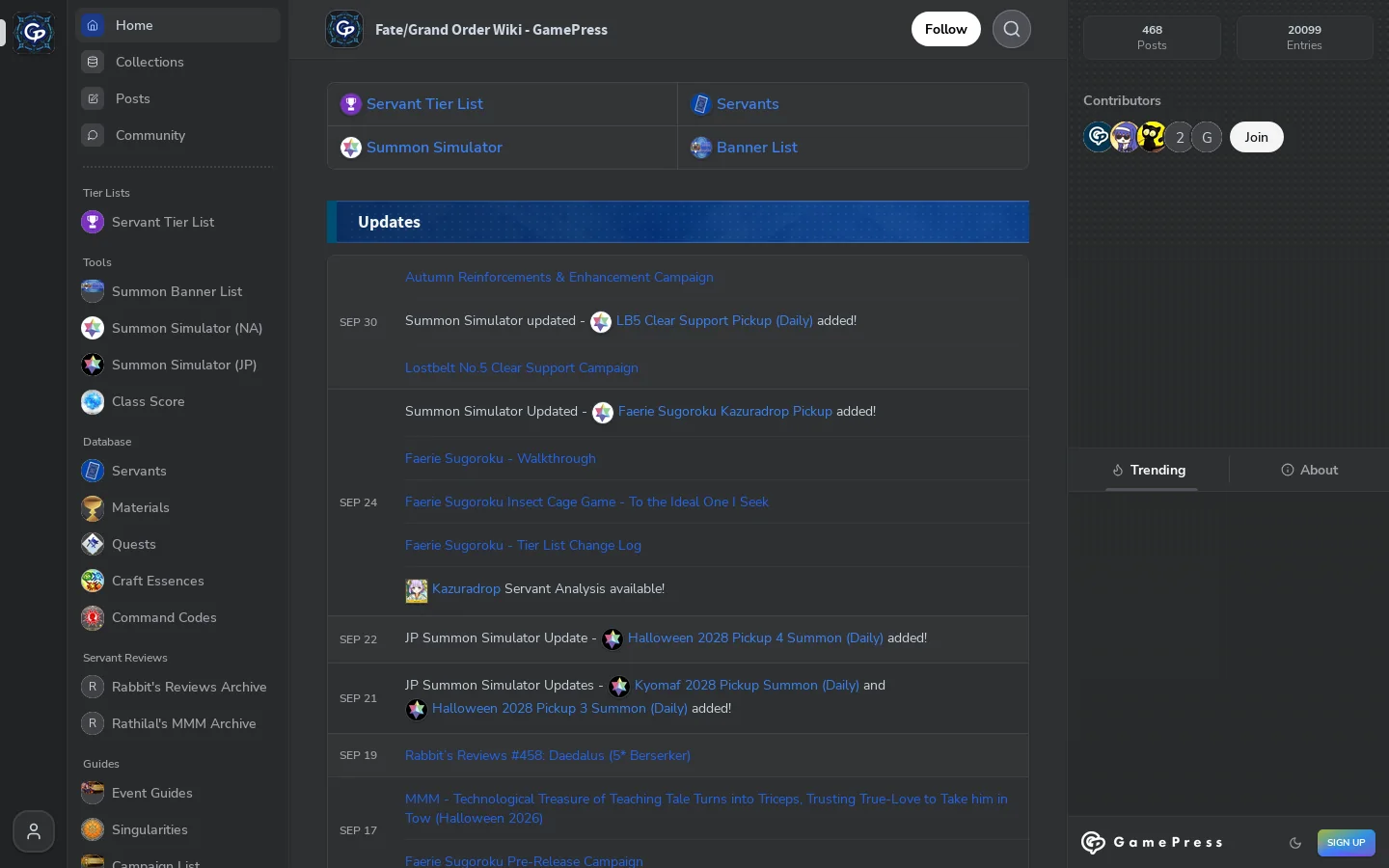The image size is (1389, 868).
Task: Click the SIGN UP button
Action: [1346, 843]
